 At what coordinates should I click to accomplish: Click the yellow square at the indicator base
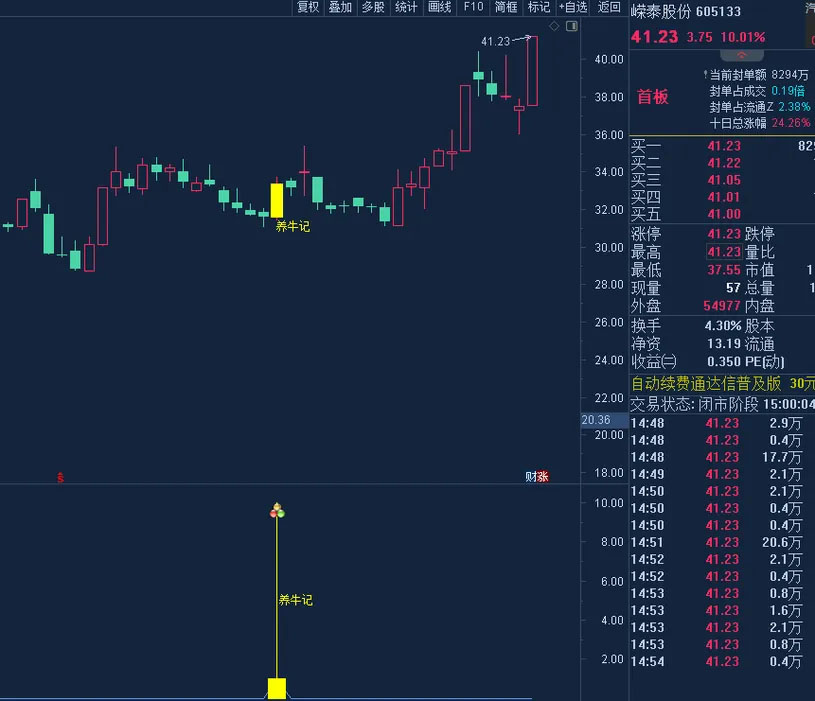[277, 688]
